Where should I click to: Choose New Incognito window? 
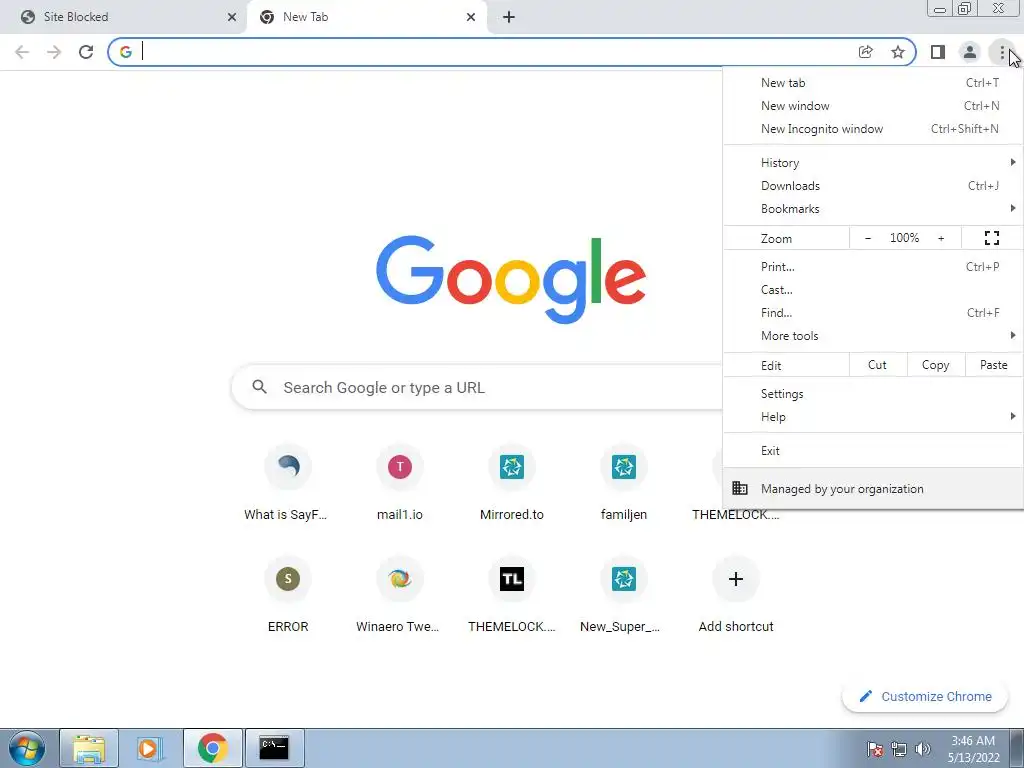click(873, 129)
